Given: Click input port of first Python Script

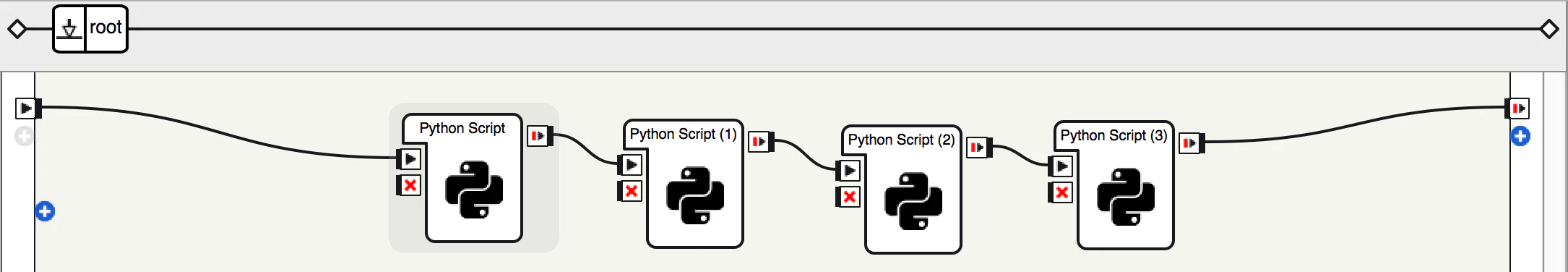Looking at the screenshot, I should [409, 158].
